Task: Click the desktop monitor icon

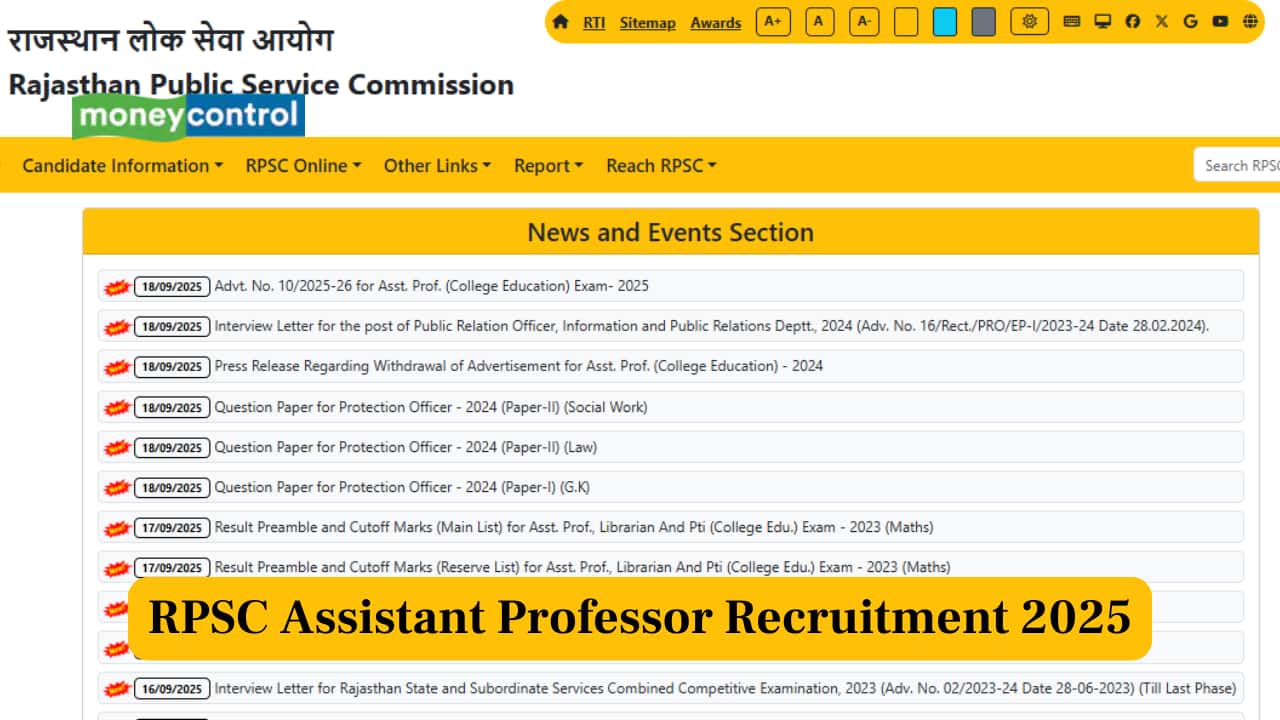Action: 1102,21
